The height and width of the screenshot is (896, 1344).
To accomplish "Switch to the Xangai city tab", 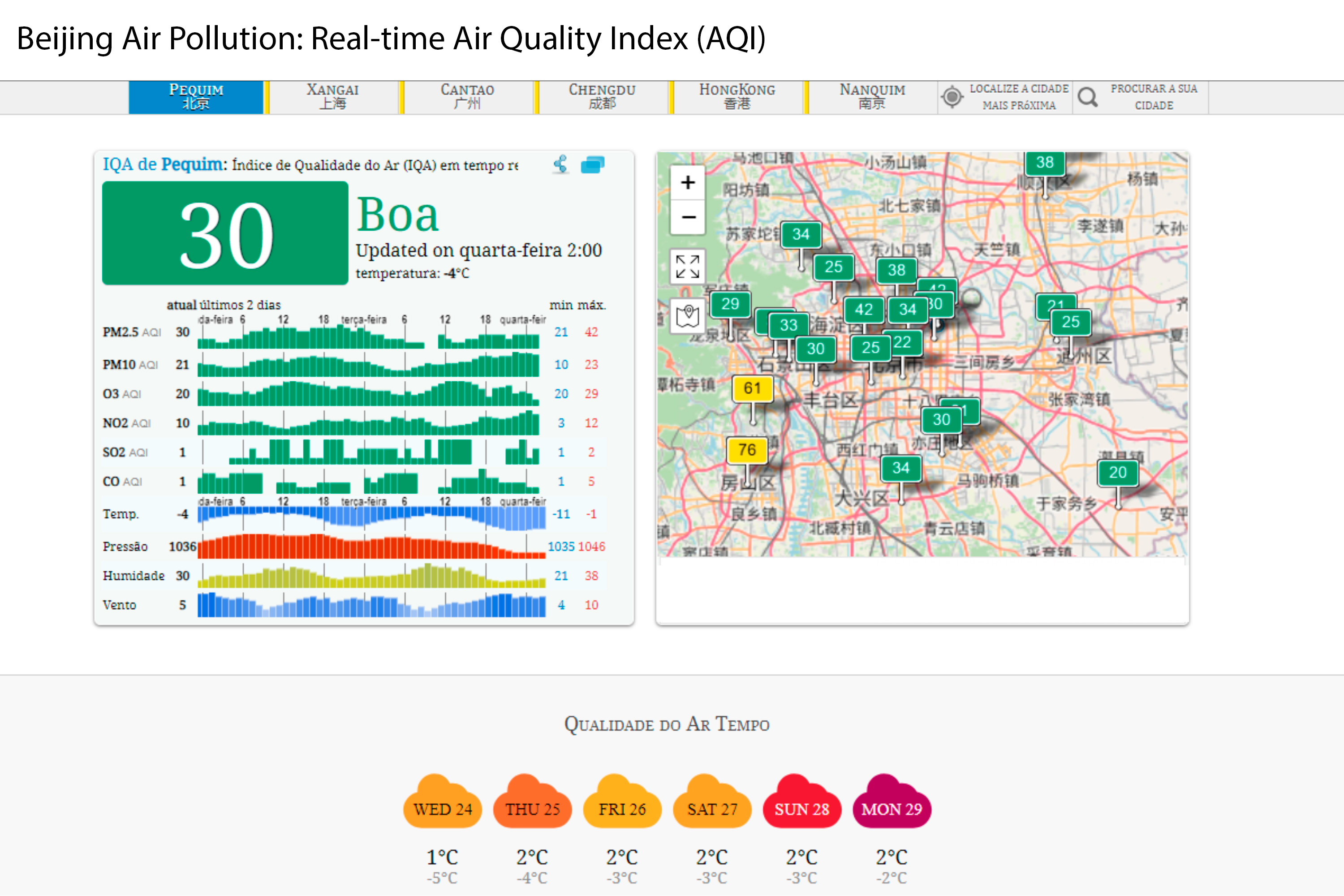I will tap(332, 97).
